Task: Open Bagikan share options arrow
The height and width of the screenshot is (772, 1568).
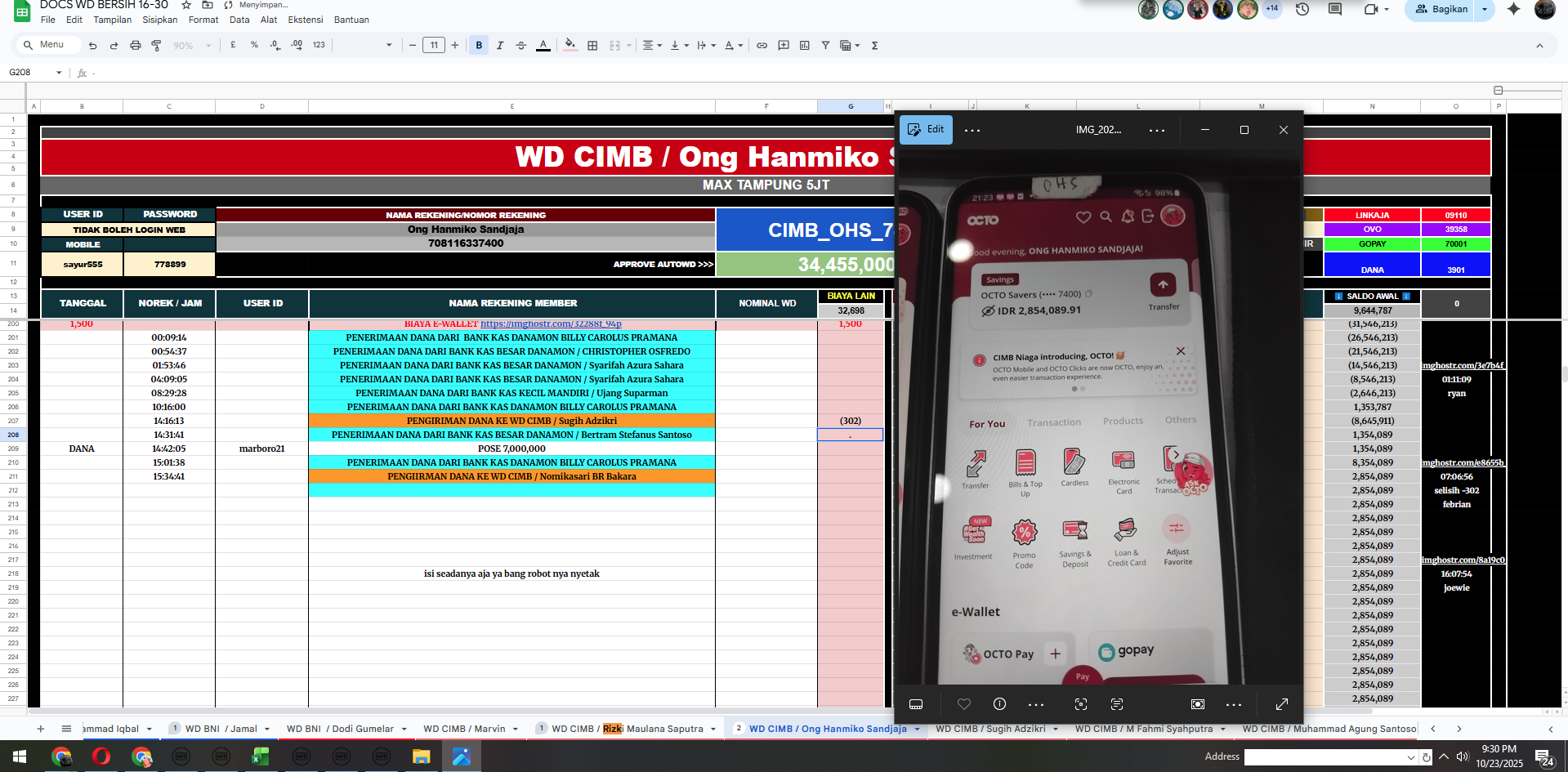Action: (x=1485, y=9)
